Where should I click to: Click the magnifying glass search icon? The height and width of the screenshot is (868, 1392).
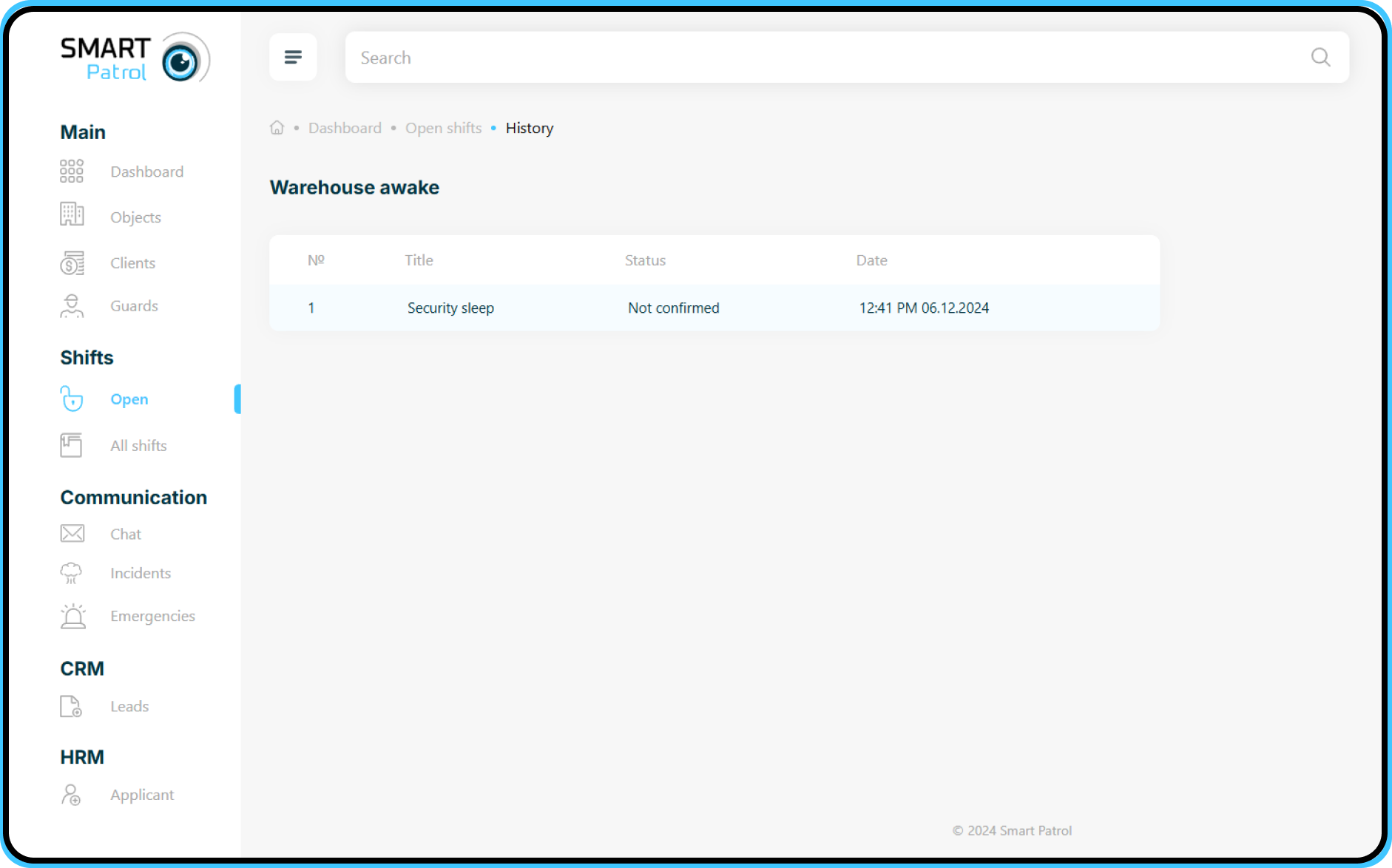click(x=1320, y=57)
